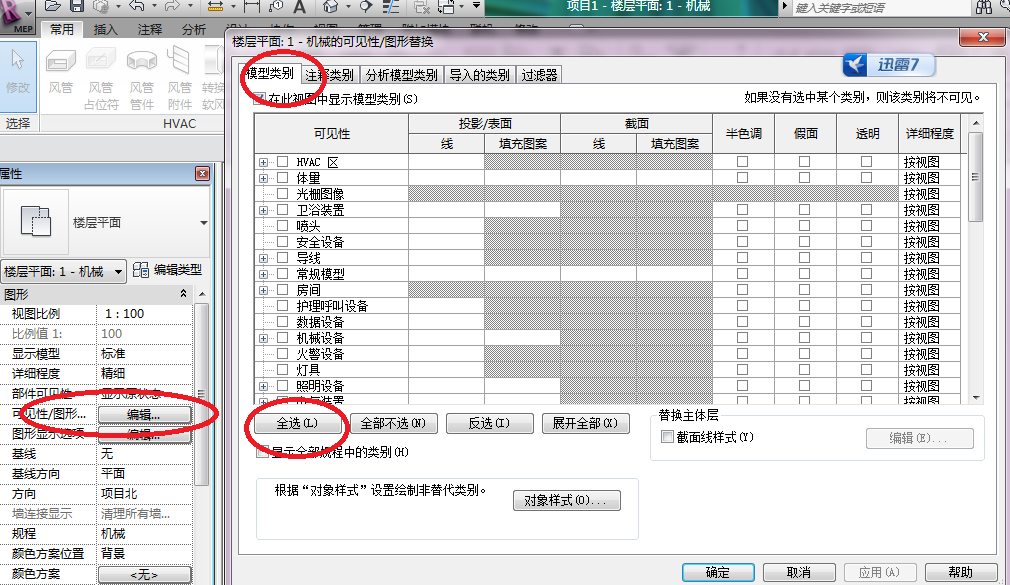The width and height of the screenshot is (1010, 585).
Task: Click the 编辑类型 icon in properties
Action: (x=140, y=270)
